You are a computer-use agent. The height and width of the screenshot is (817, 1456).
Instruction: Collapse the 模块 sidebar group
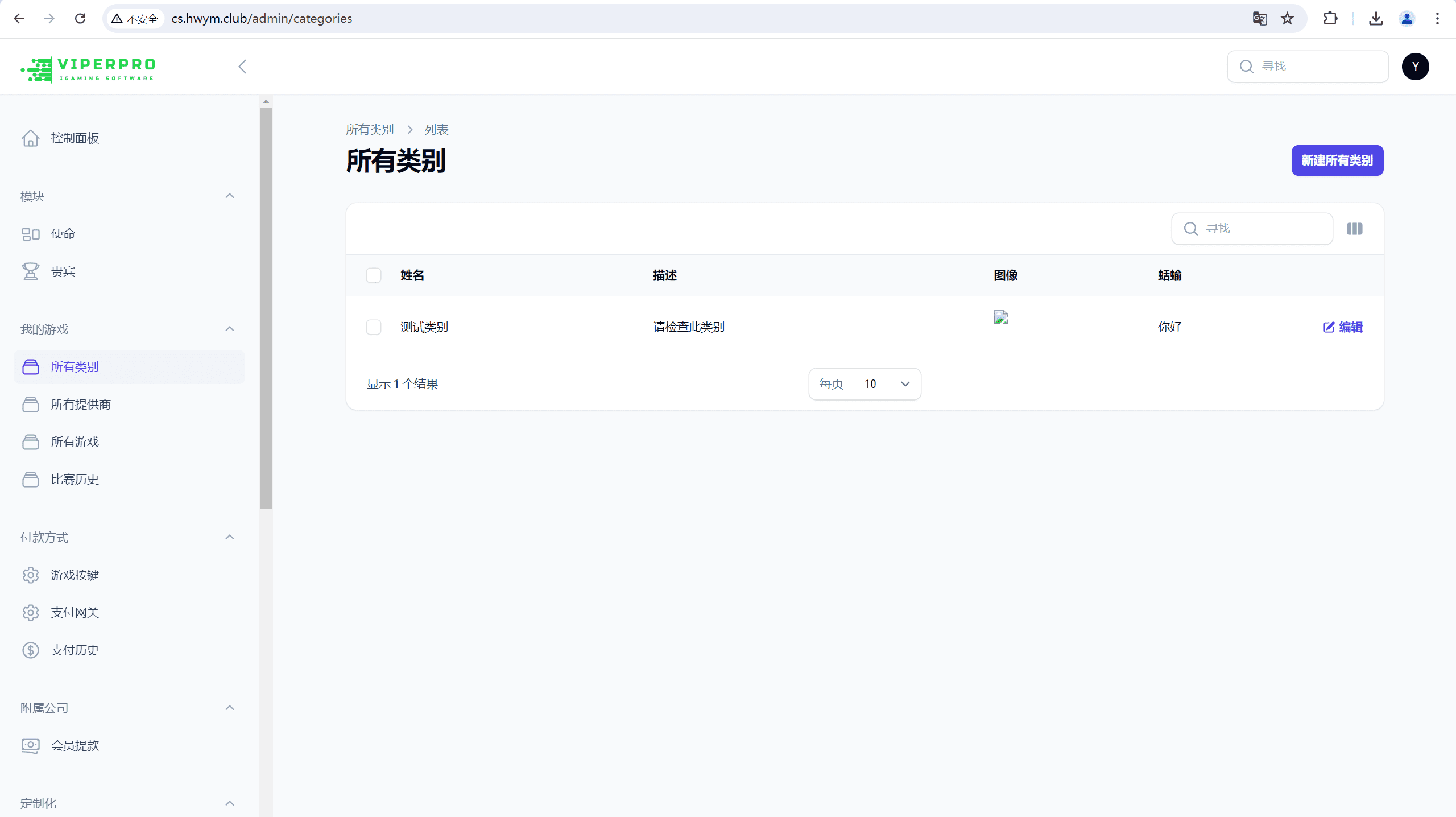[230, 196]
